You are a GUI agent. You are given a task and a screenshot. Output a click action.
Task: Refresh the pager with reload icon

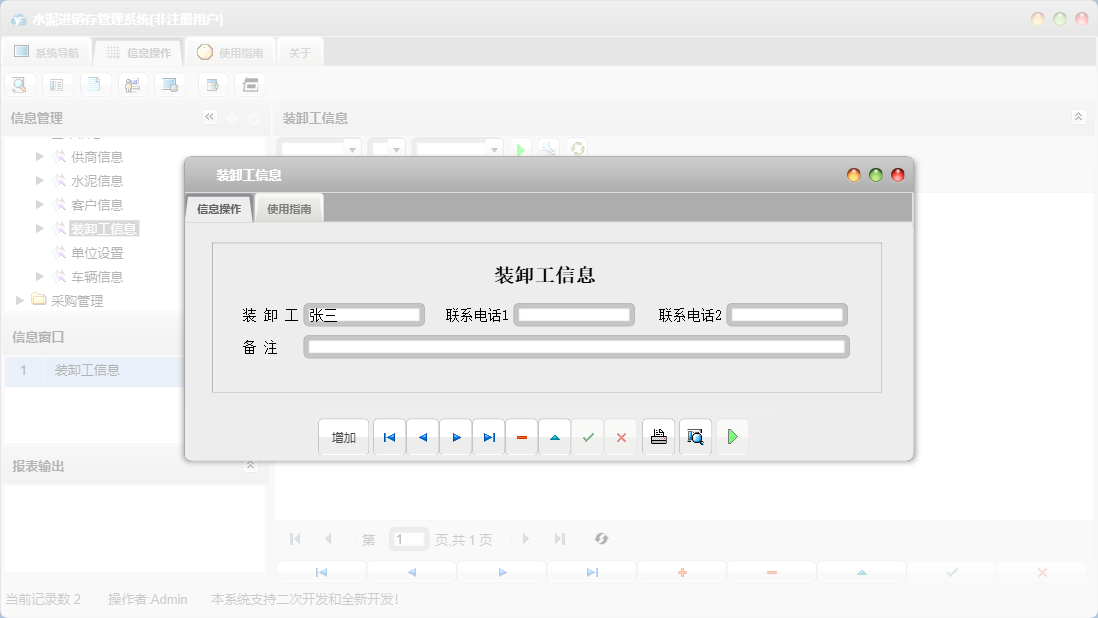[602, 539]
